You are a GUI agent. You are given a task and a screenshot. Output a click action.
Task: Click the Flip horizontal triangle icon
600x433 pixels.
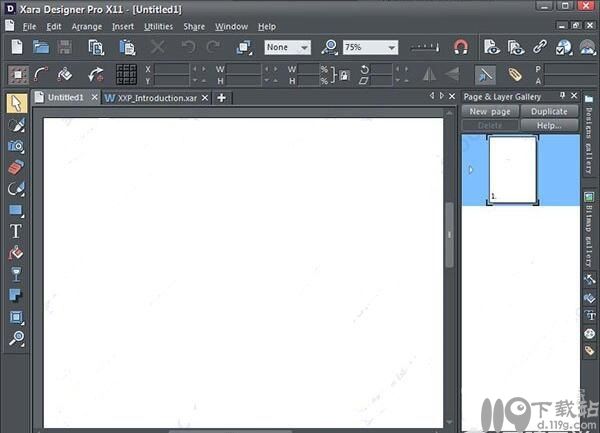click(429, 74)
